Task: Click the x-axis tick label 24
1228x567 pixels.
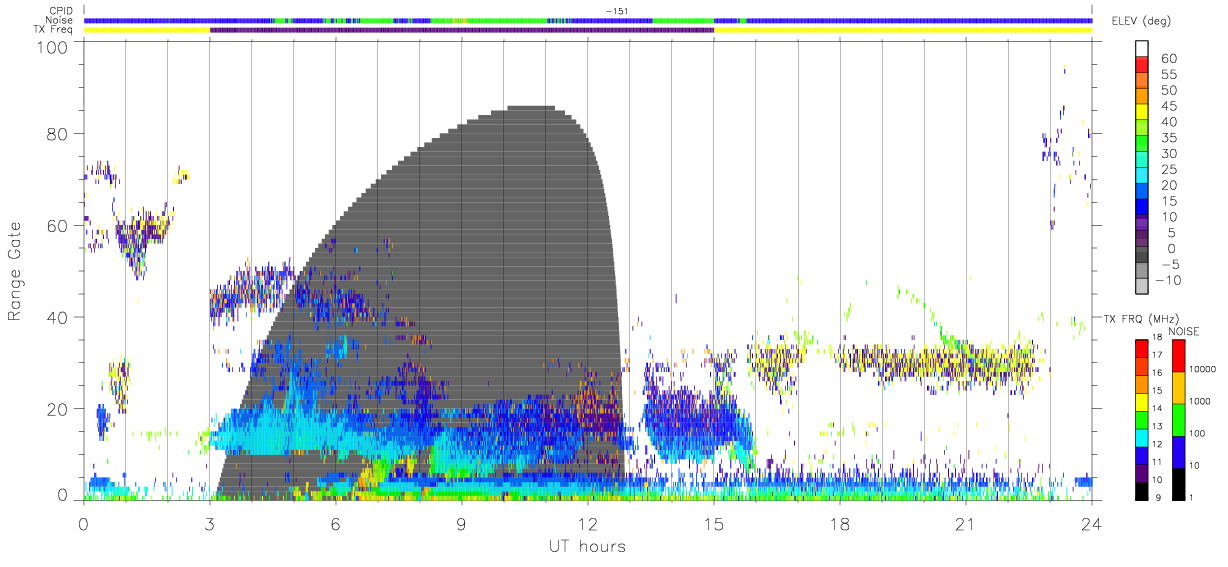Action: 1092,524
